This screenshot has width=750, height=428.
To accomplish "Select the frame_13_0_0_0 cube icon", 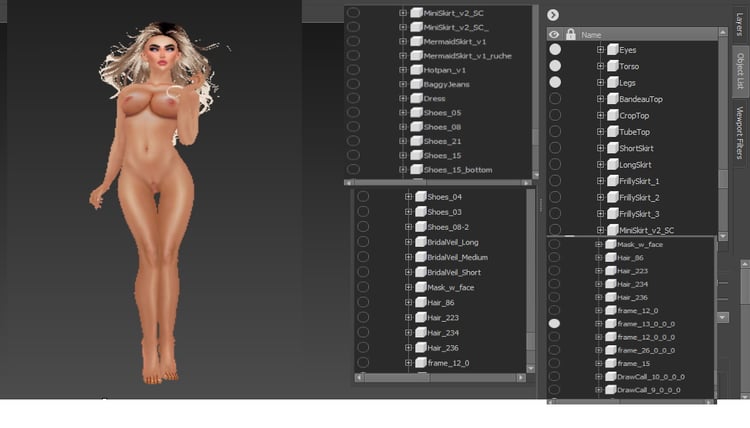I will [x=610, y=323].
